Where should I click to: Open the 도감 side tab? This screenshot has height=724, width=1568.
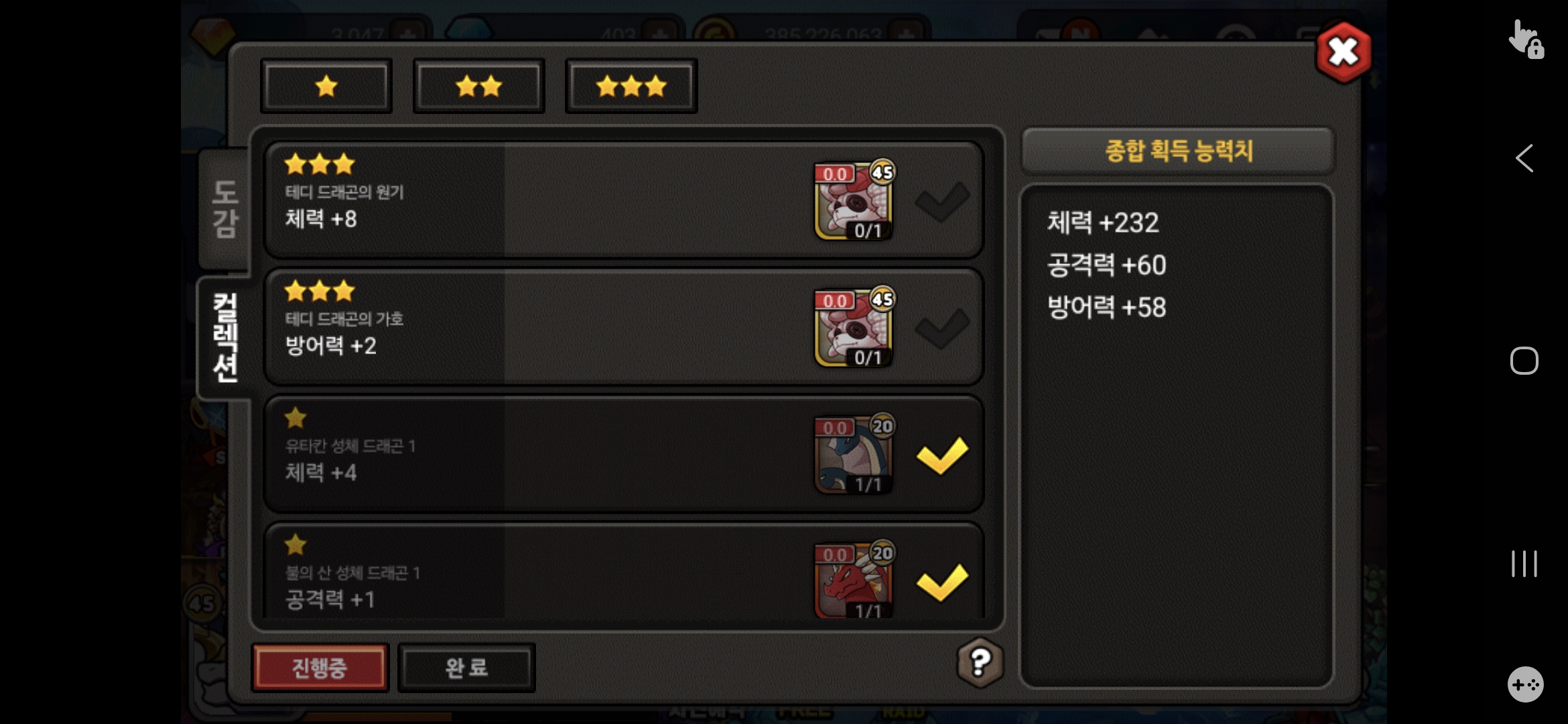coord(225,209)
